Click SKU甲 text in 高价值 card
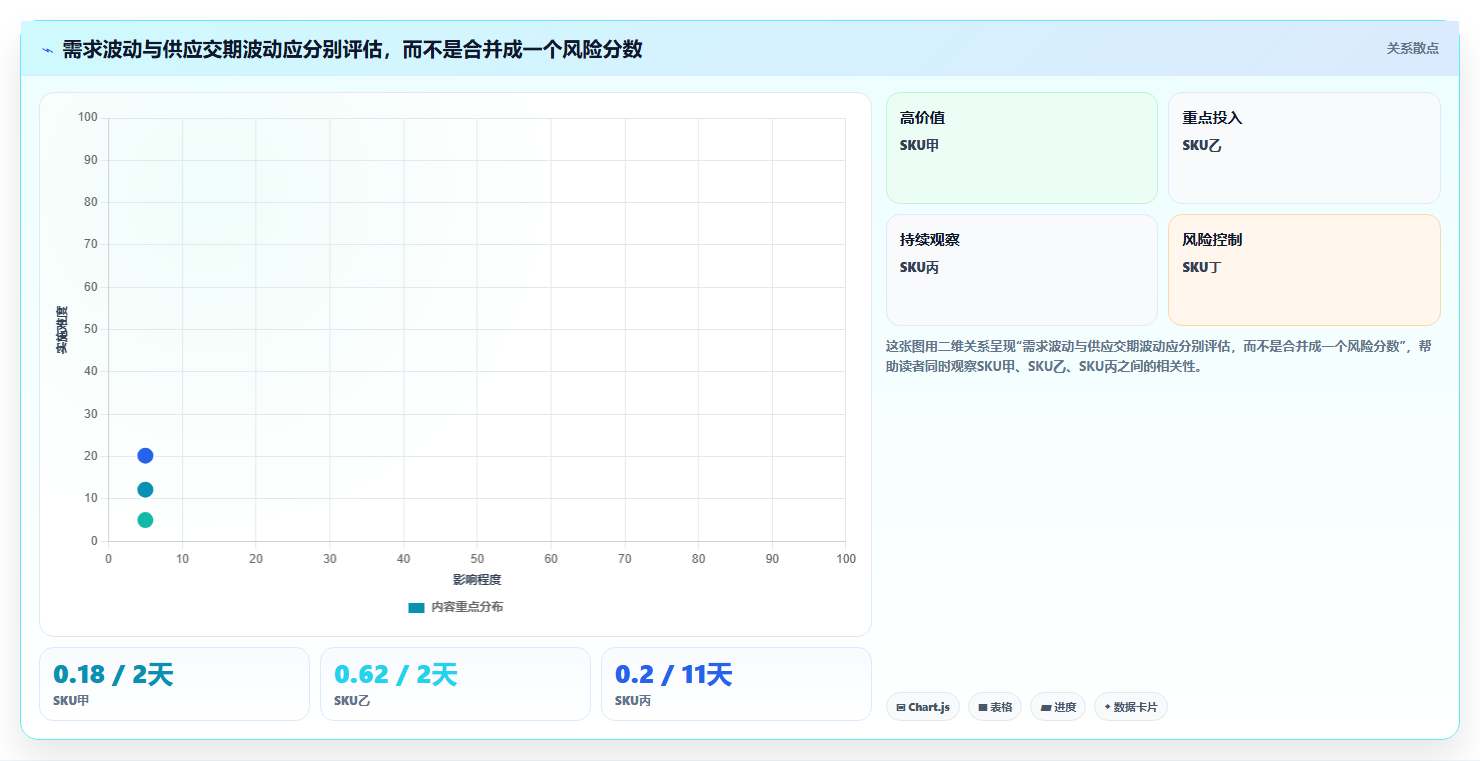 tap(919, 145)
